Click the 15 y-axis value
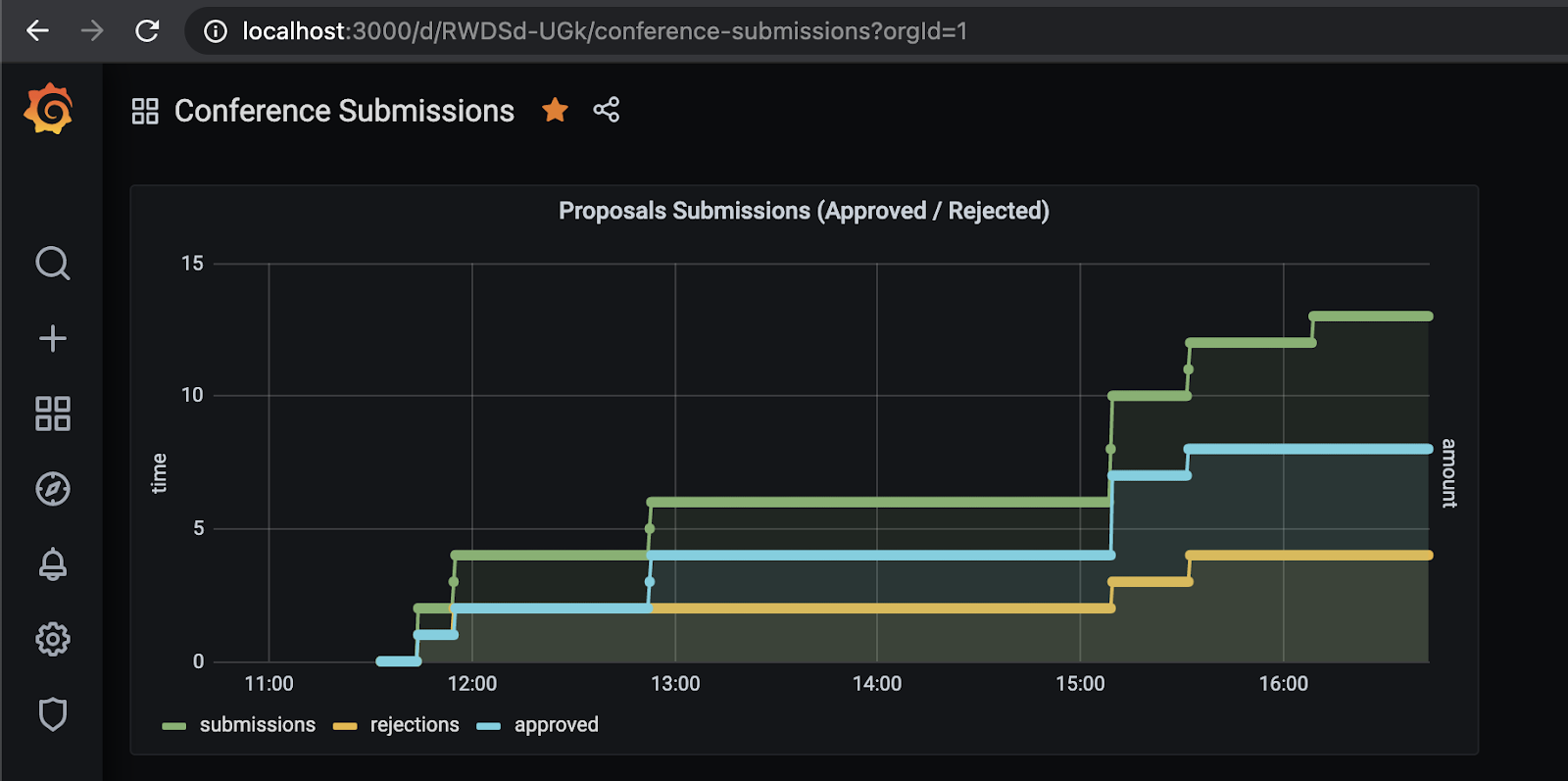 tap(192, 264)
